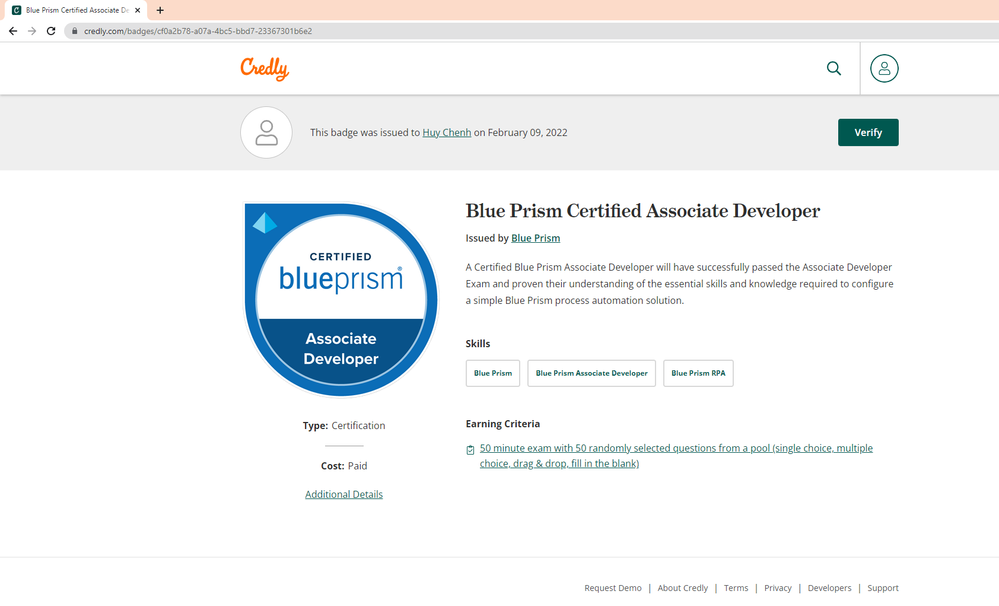Click the Credly logo

[x=264, y=69]
